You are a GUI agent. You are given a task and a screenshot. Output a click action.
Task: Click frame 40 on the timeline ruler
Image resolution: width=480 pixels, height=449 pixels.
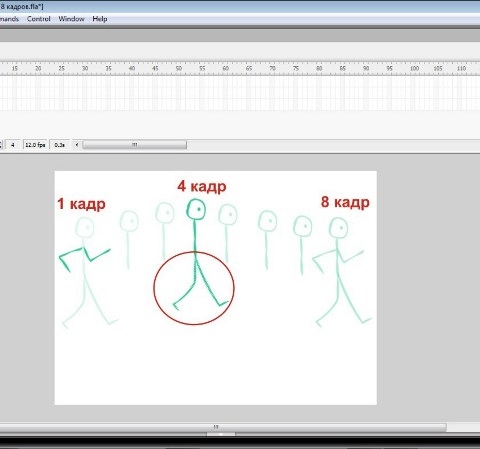click(x=132, y=68)
